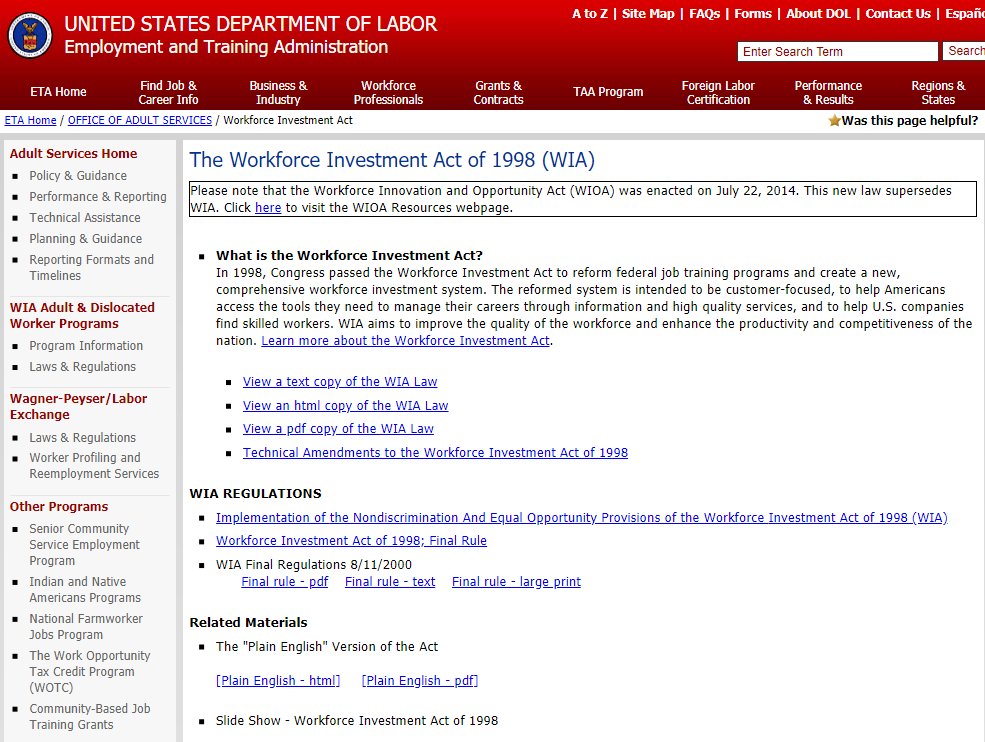Click 'Related Materials' heading text
The image size is (985, 742).
pyautogui.click(x=249, y=623)
